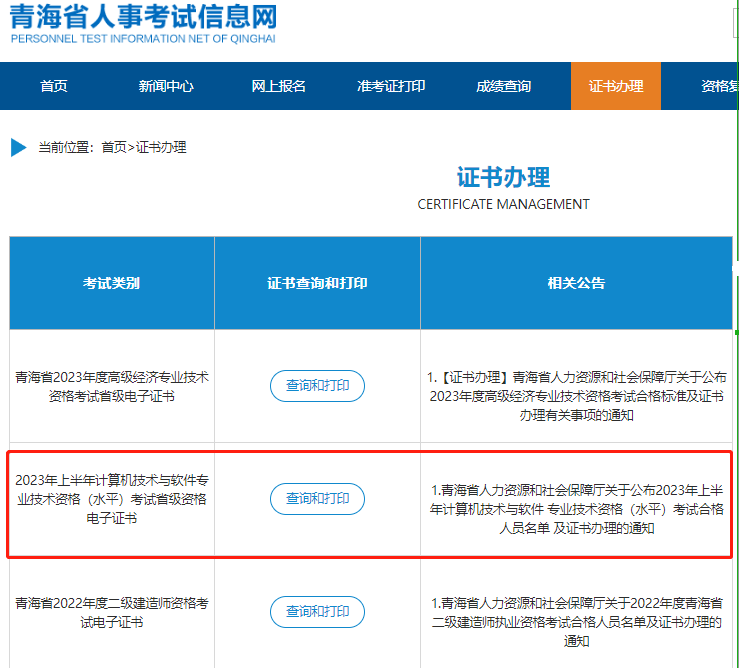739x668 pixels.
Task: Open 首页 in the top navigation bar
Action: (54, 86)
